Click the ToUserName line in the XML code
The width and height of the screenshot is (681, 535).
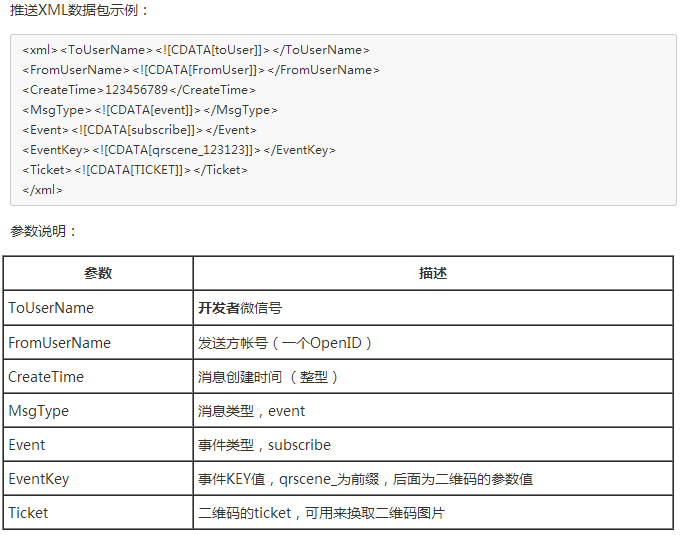(x=196, y=50)
